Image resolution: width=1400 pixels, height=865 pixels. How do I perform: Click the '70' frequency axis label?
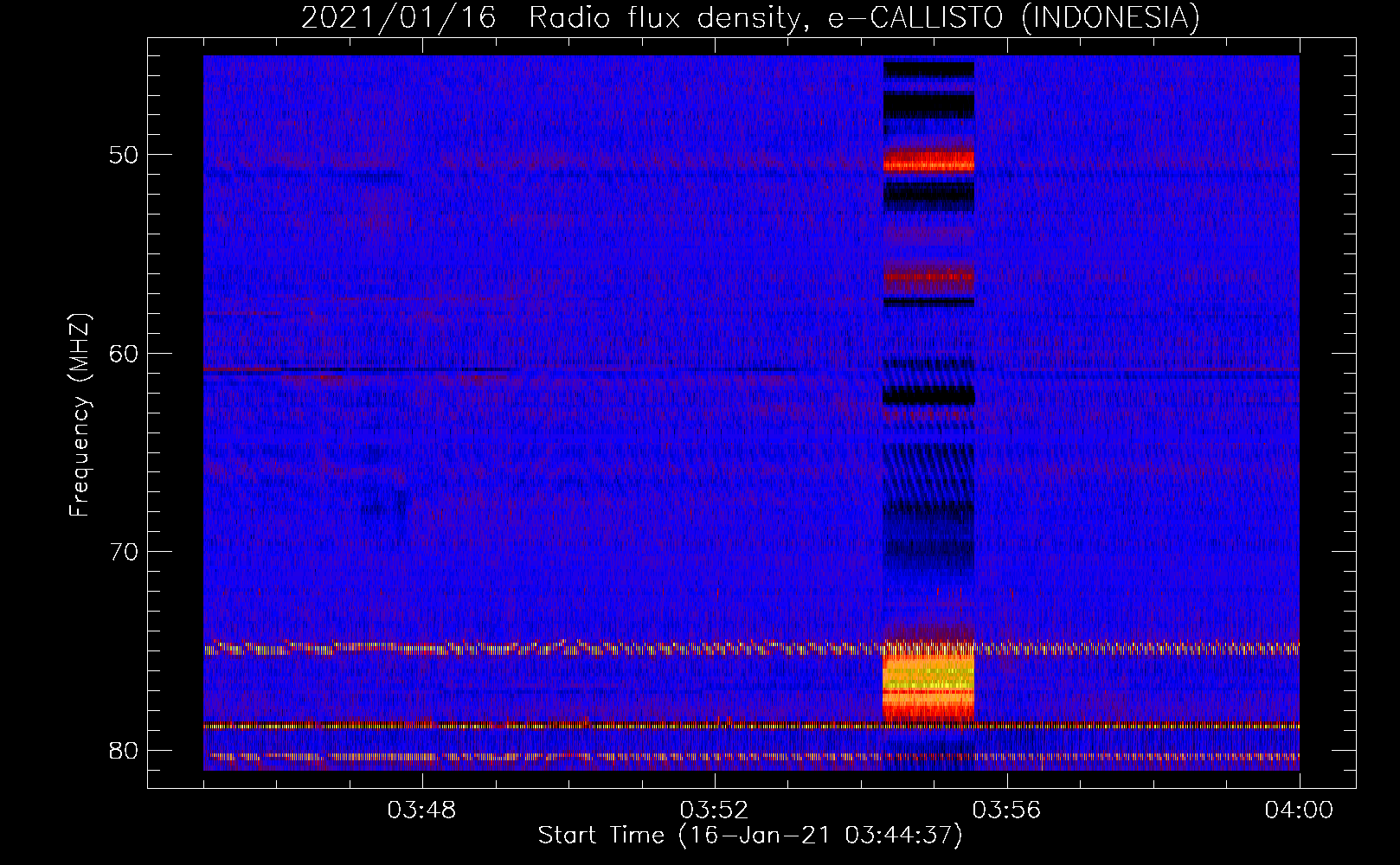(x=124, y=551)
